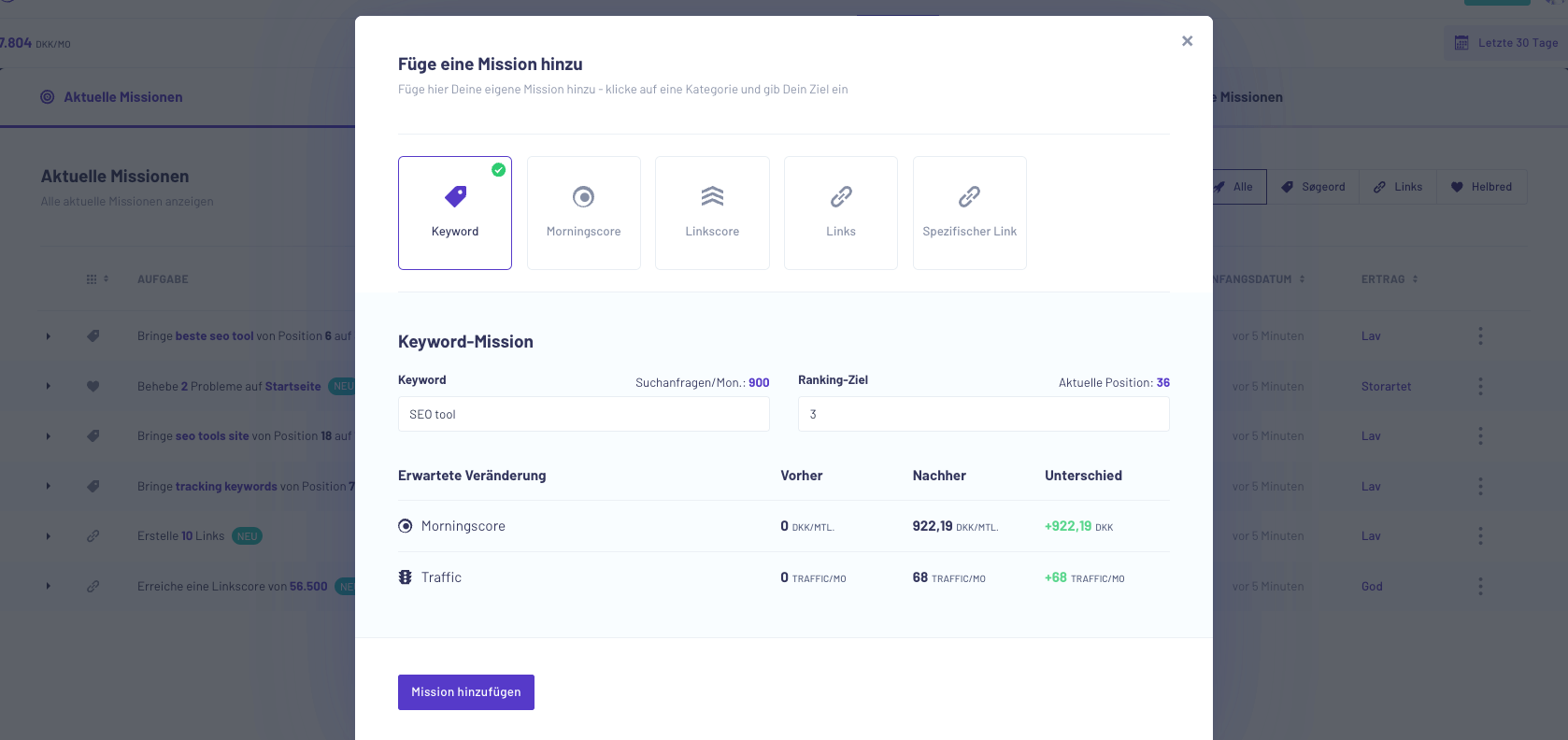This screenshot has width=1568, height=740.
Task: Open the three-dot menu for first mission row (Lav)
Action: [x=1480, y=336]
